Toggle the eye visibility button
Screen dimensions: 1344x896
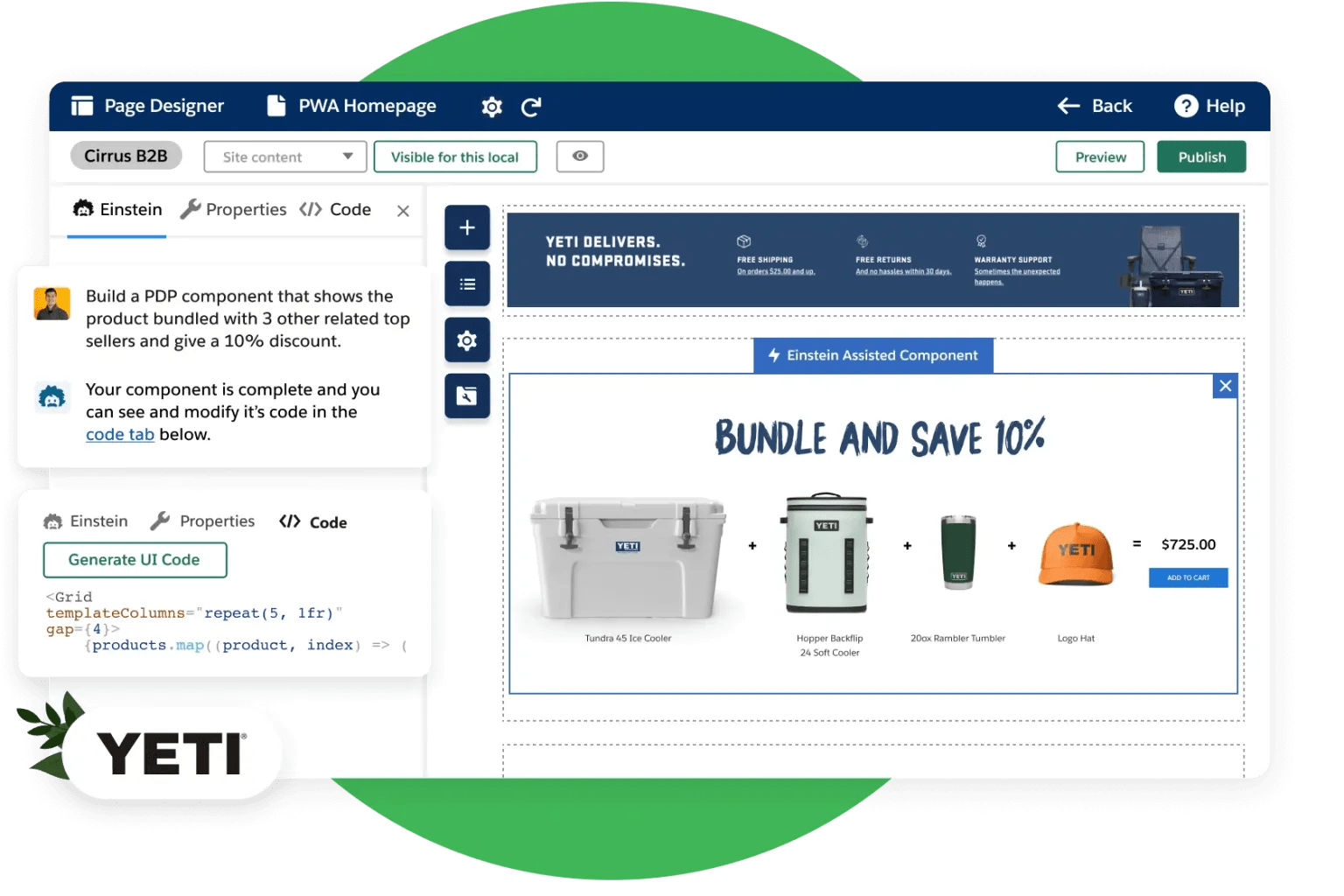coord(580,157)
